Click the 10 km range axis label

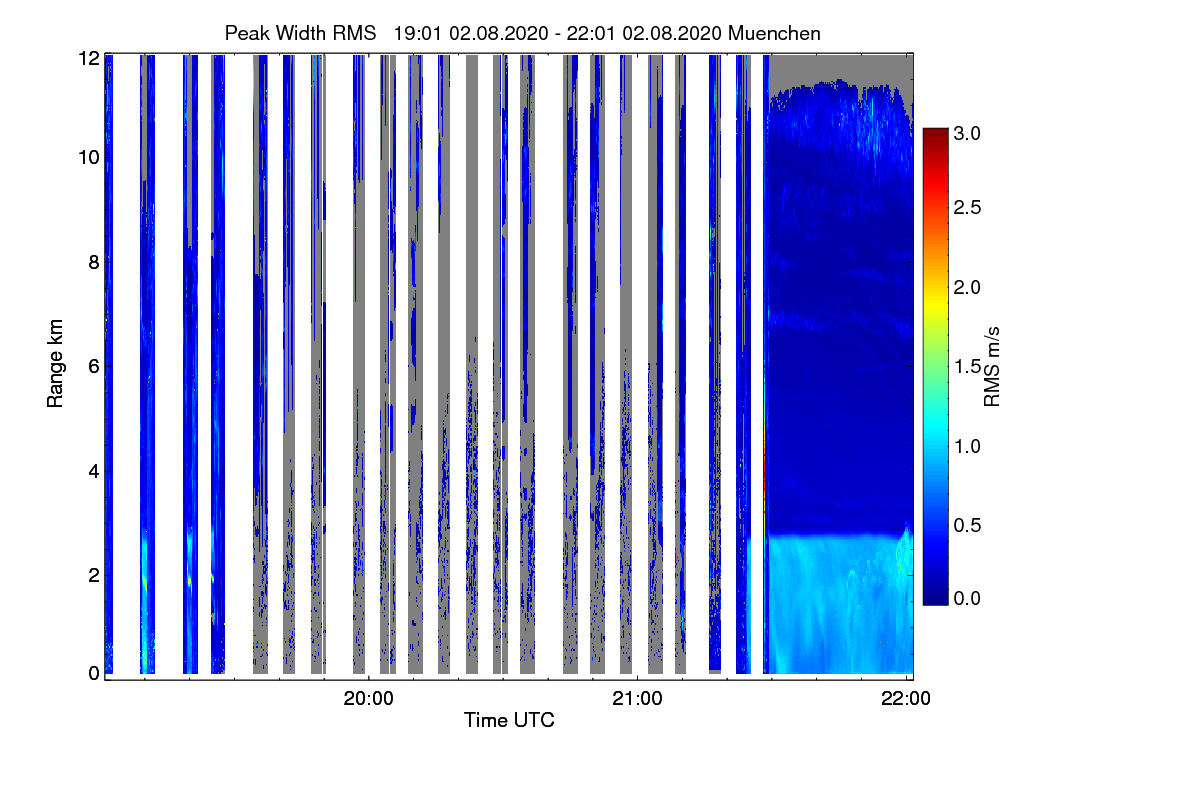coord(87,158)
